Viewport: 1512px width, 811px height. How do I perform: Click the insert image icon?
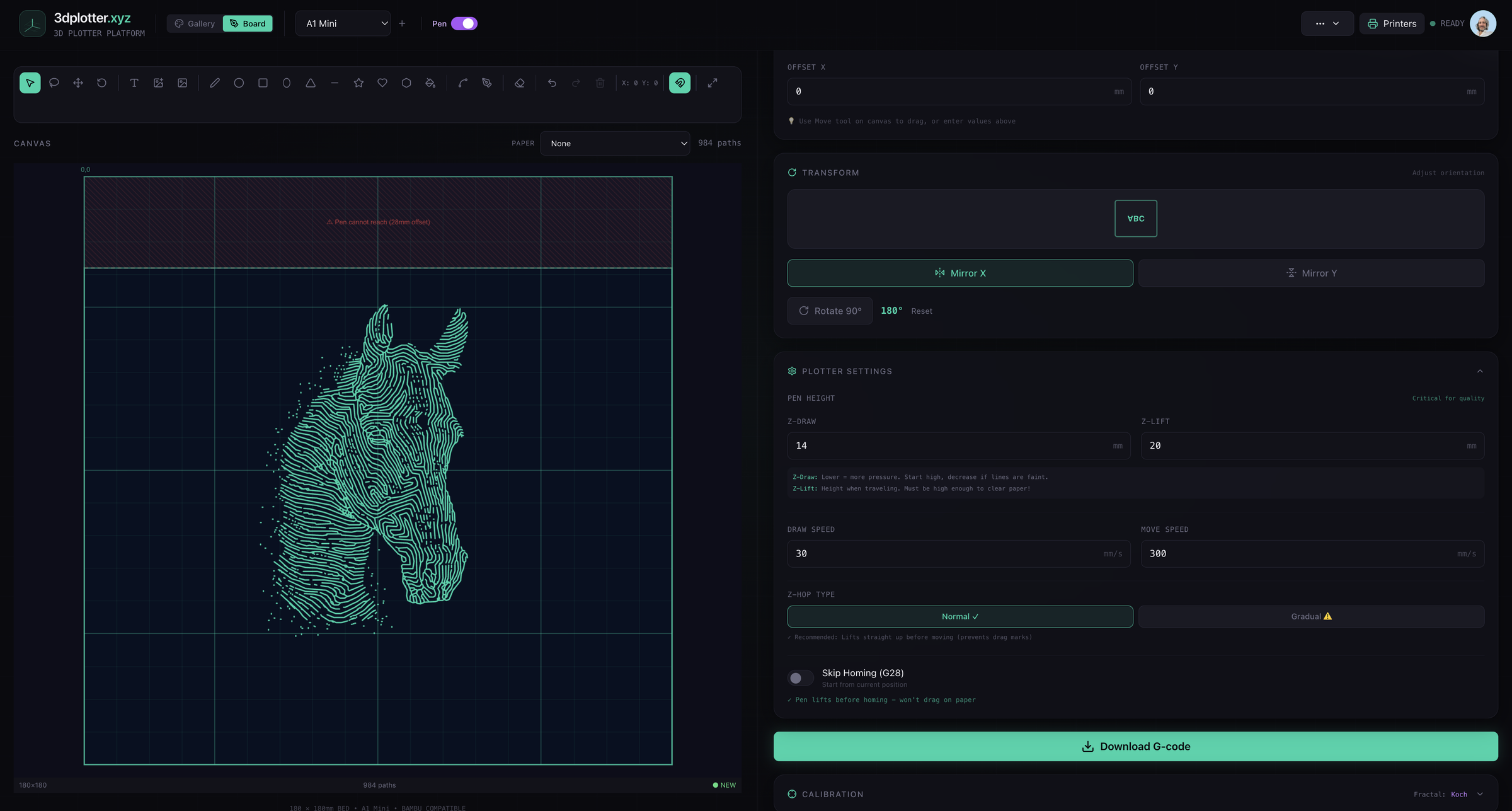182,83
